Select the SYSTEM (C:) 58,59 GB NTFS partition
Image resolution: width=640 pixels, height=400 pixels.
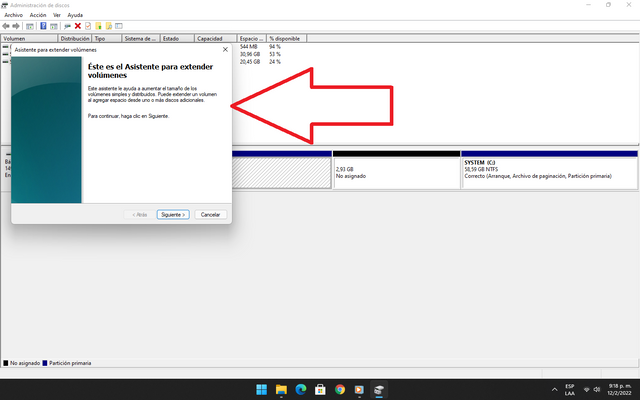549,170
